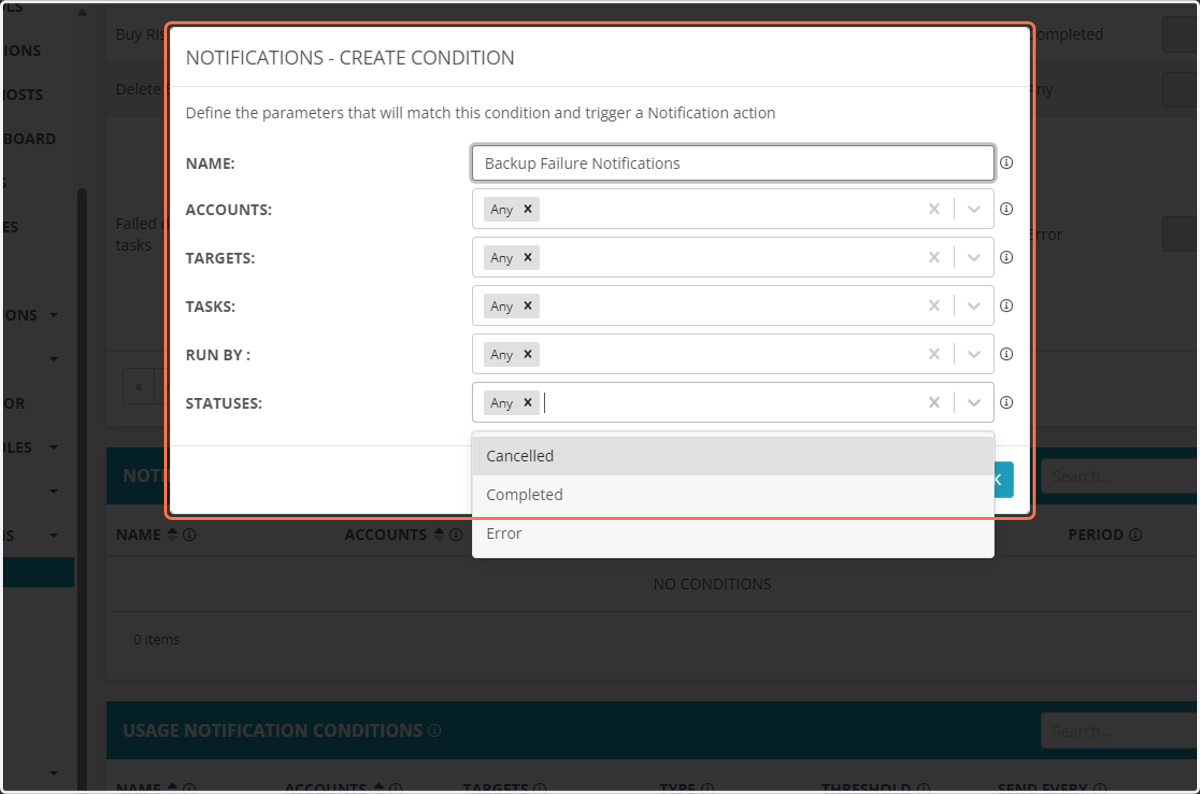Sort conditions table by Accounts
This screenshot has width=1200, height=794.
[x=437, y=535]
